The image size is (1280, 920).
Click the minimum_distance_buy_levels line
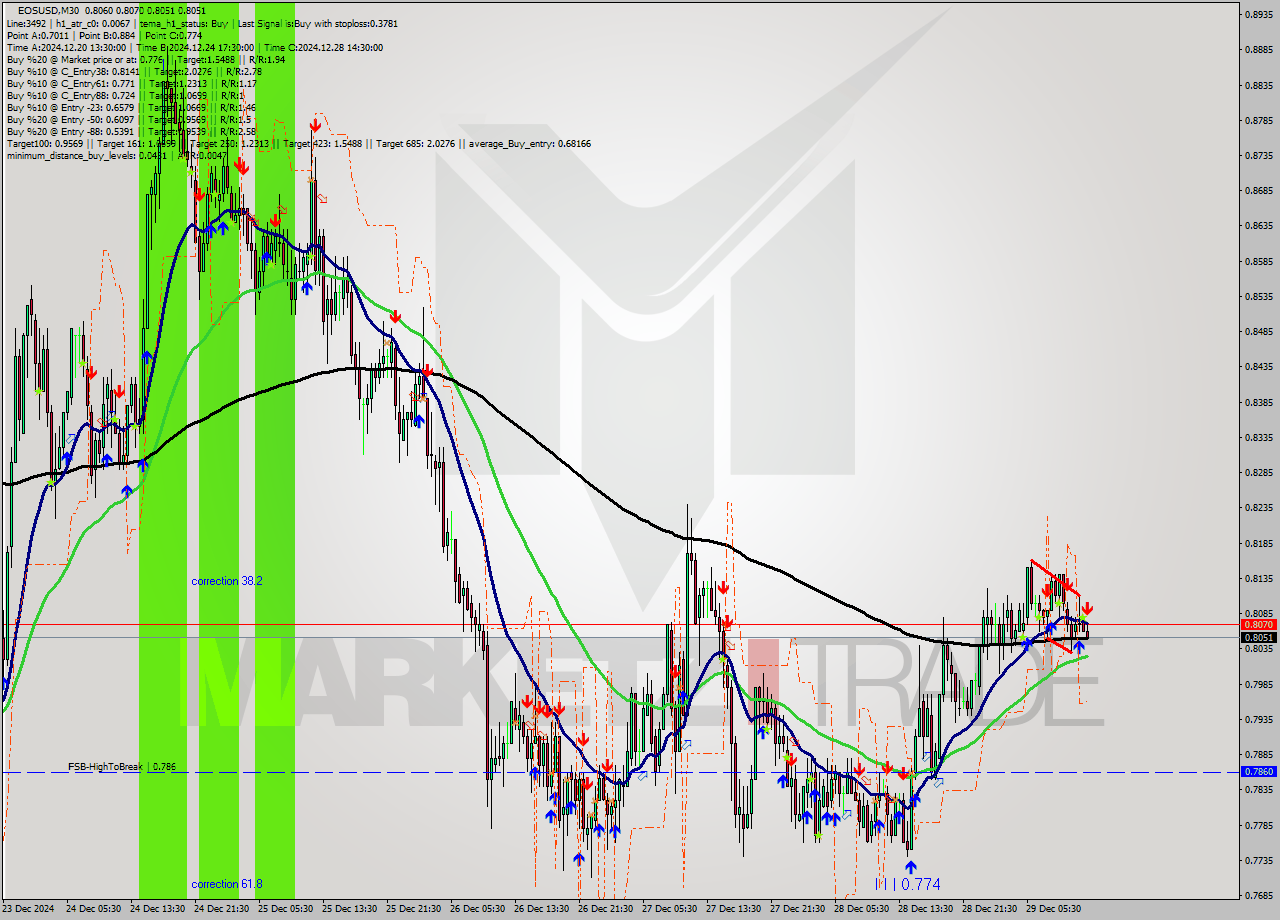(116, 155)
